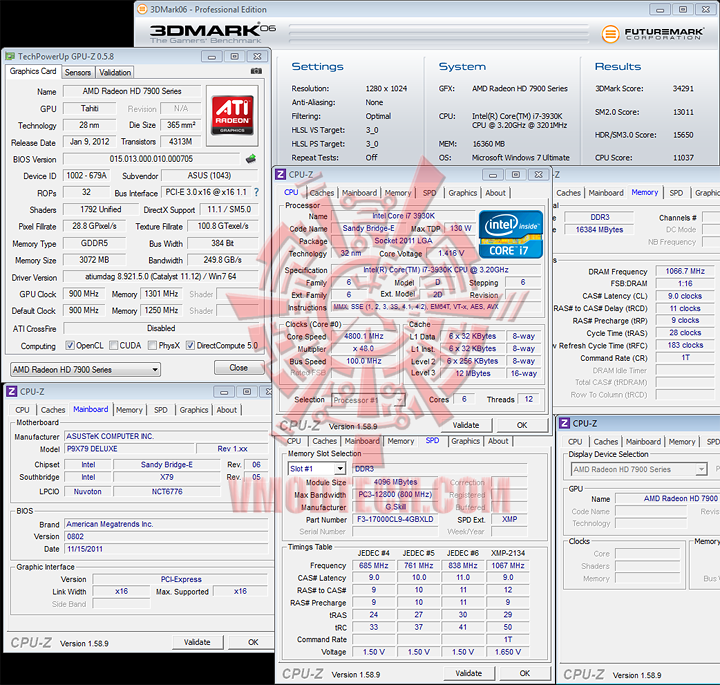The height and width of the screenshot is (685, 720).
Task: Click the Code Name value Sandy Bridge-E
Action: coord(368,228)
